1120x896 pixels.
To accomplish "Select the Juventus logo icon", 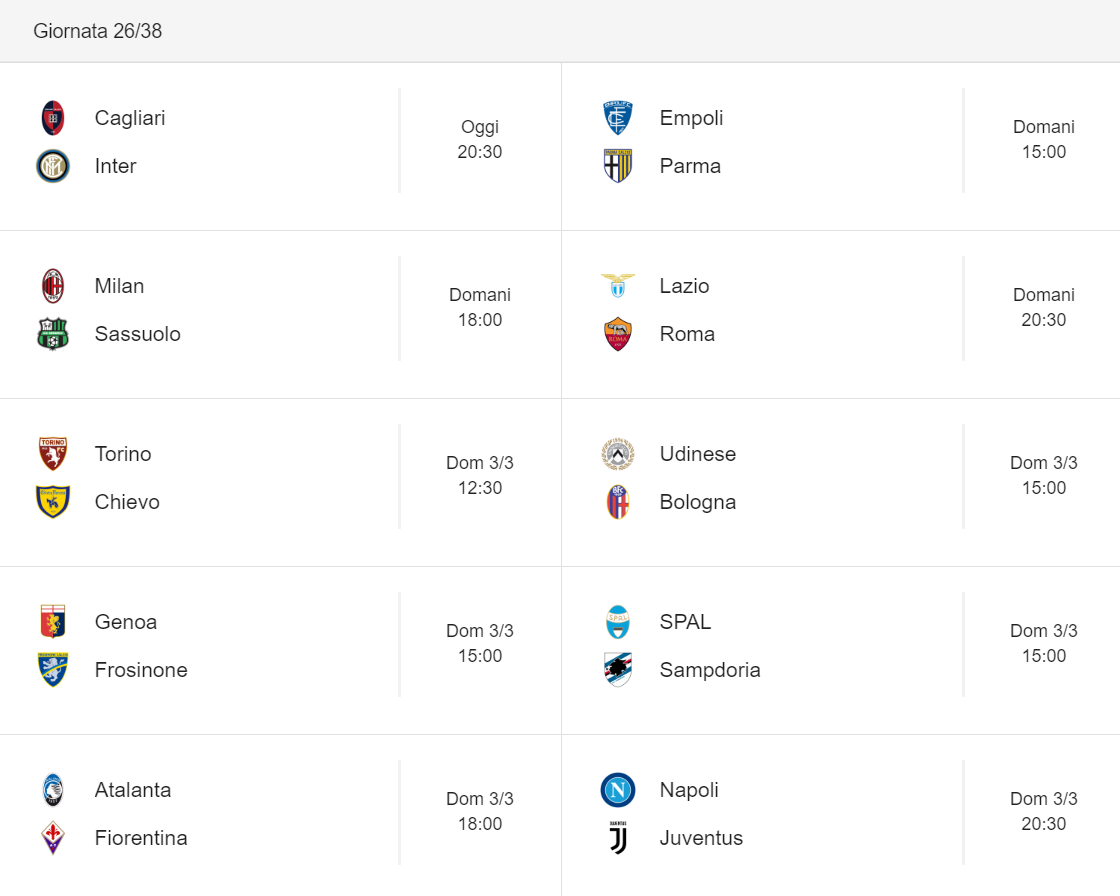I will (x=618, y=837).
